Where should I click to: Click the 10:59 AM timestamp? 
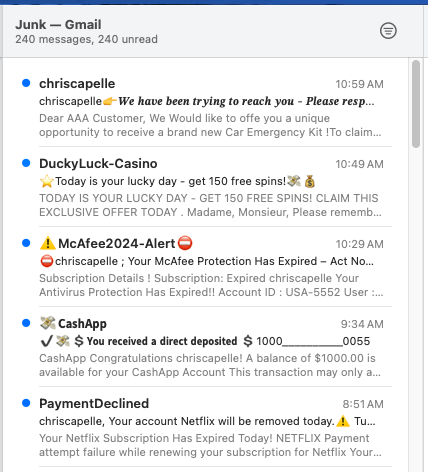pyautogui.click(x=359, y=84)
